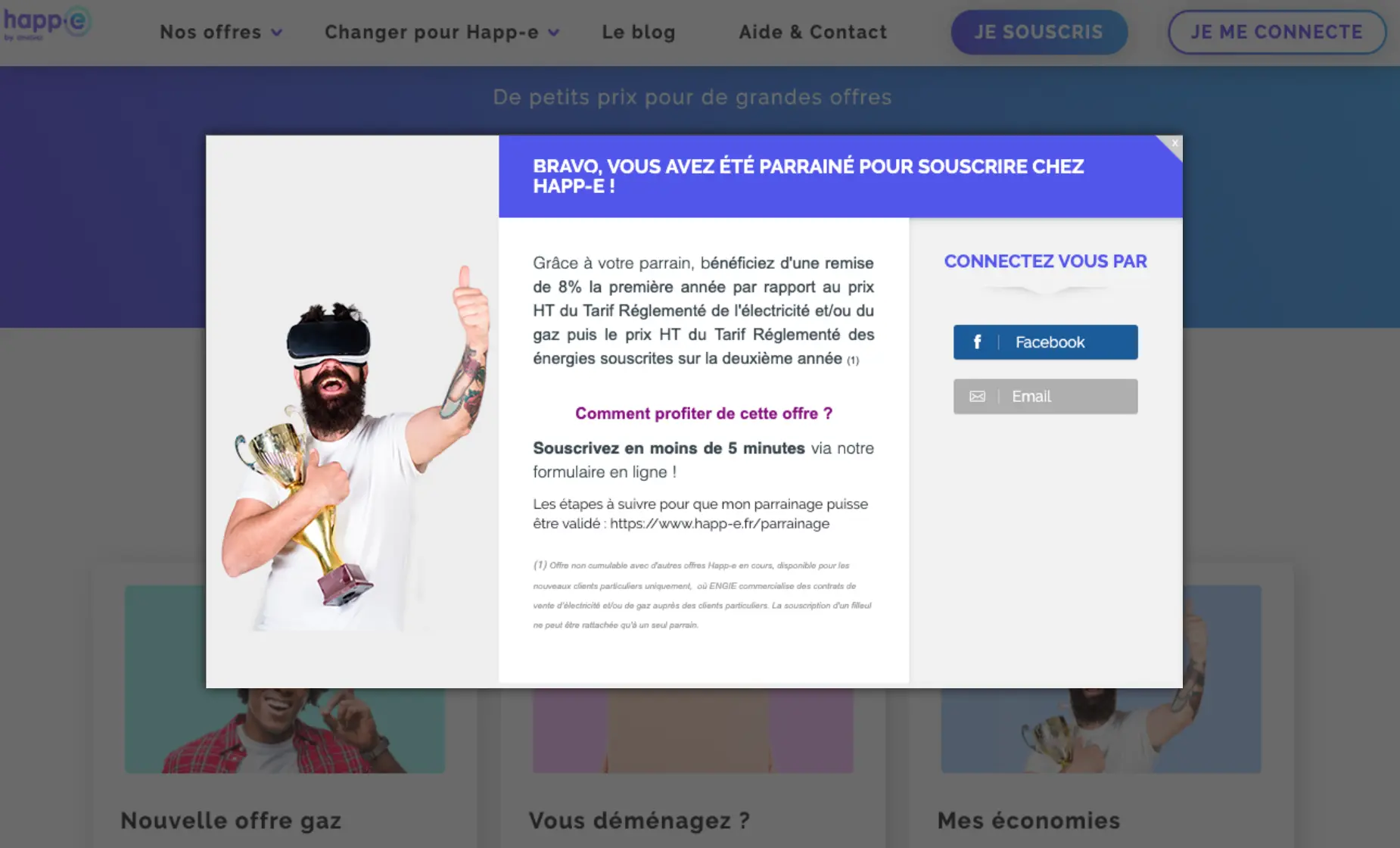Expand the Nos offres chevron
Viewport: 1400px width, 848px height.
(x=277, y=33)
